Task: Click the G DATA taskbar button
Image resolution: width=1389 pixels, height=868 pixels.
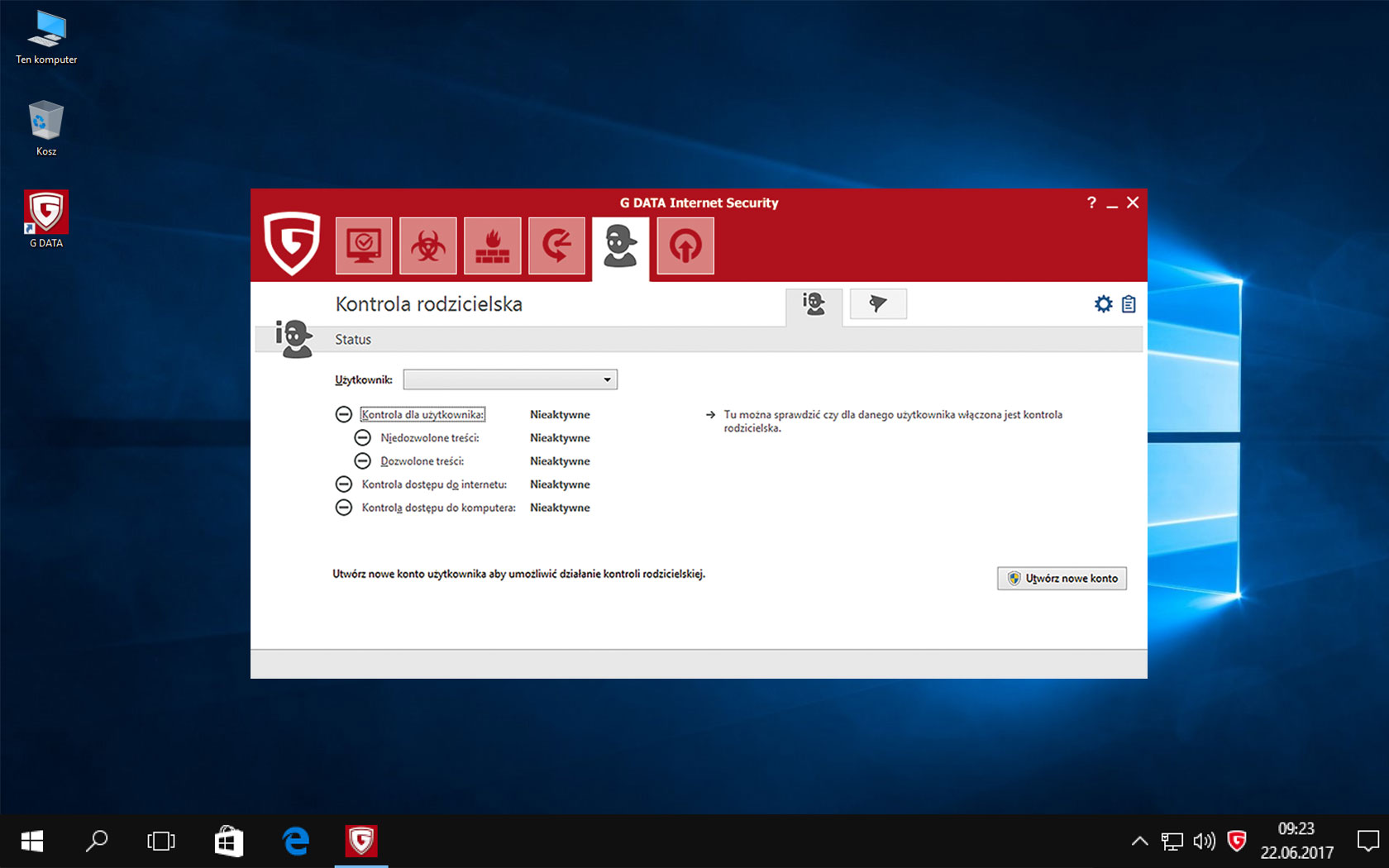Action: click(361, 842)
